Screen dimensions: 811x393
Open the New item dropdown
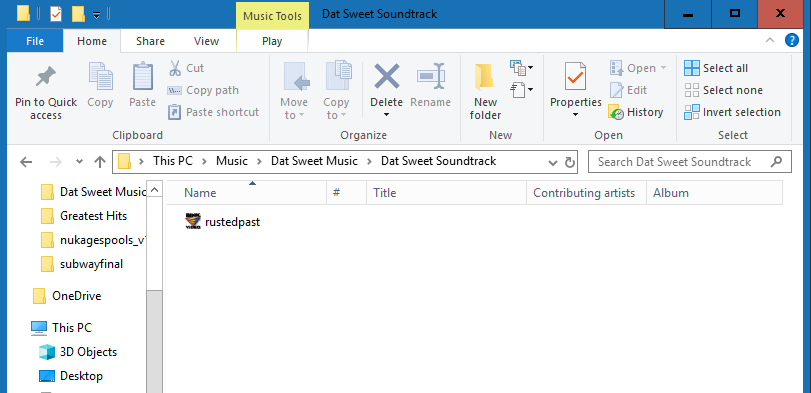click(522, 68)
